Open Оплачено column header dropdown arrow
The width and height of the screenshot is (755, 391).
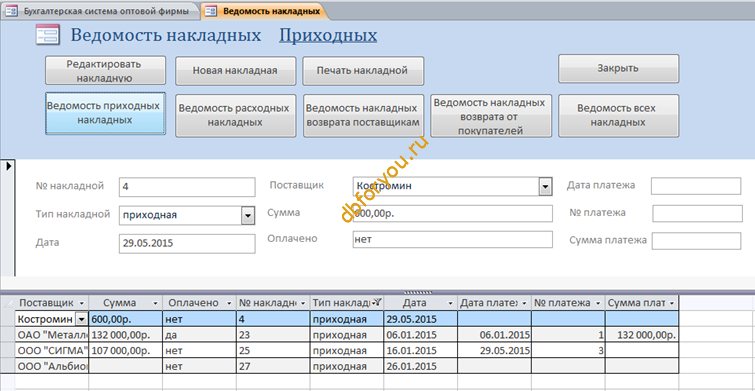coord(229,303)
